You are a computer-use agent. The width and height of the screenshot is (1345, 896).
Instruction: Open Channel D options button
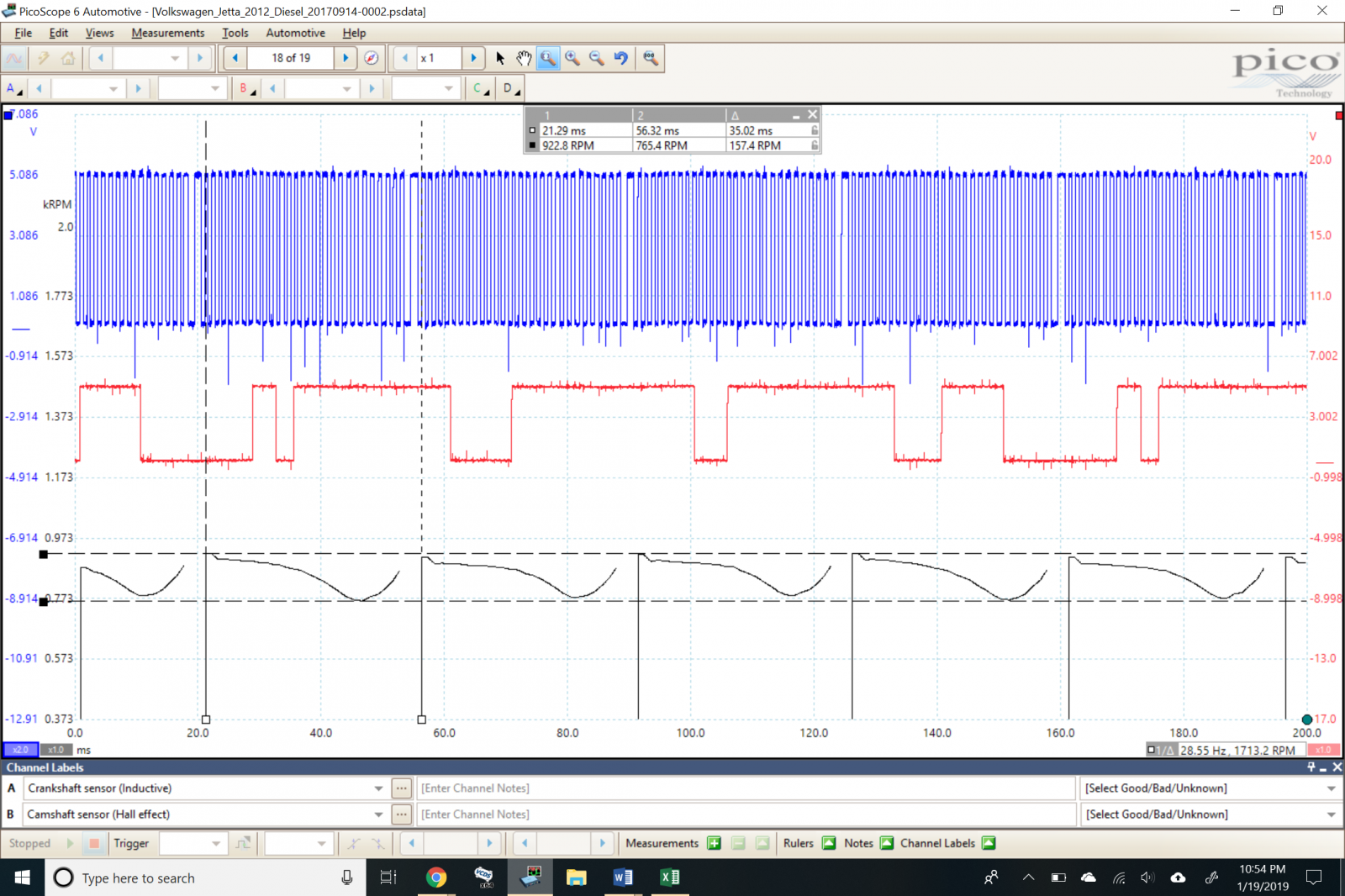(511, 88)
